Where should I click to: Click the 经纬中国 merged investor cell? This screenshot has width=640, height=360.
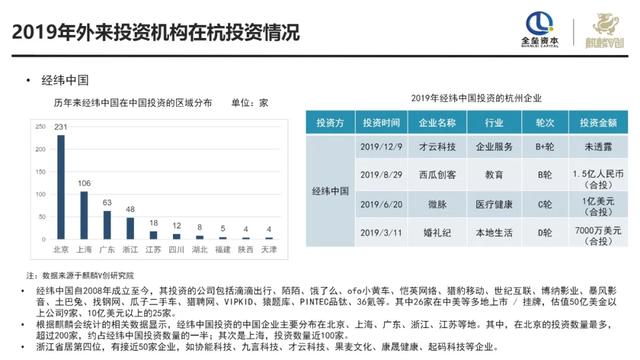[330, 191]
